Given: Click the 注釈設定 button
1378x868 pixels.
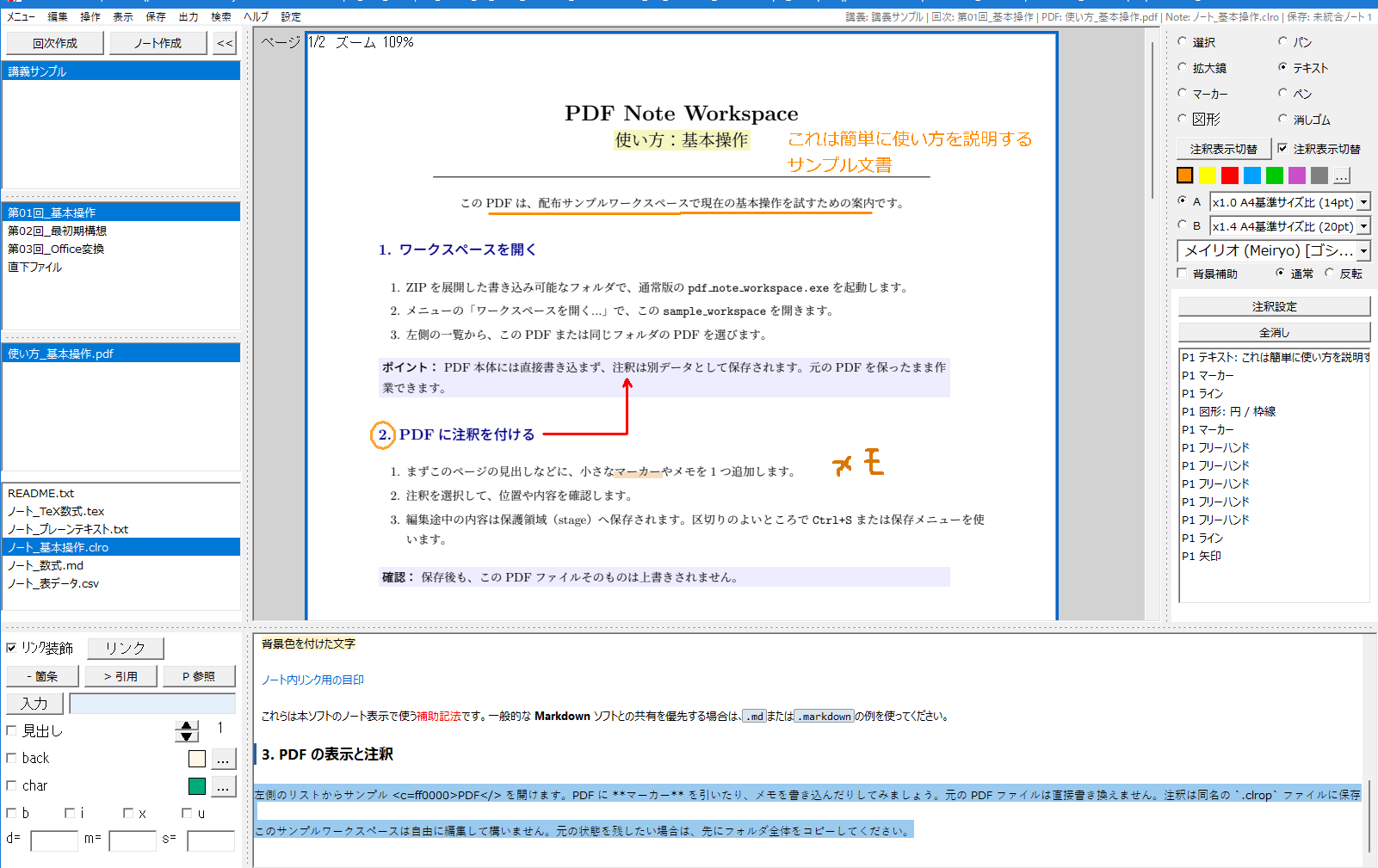Looking at the screenshot, I should coord(1274,306).
